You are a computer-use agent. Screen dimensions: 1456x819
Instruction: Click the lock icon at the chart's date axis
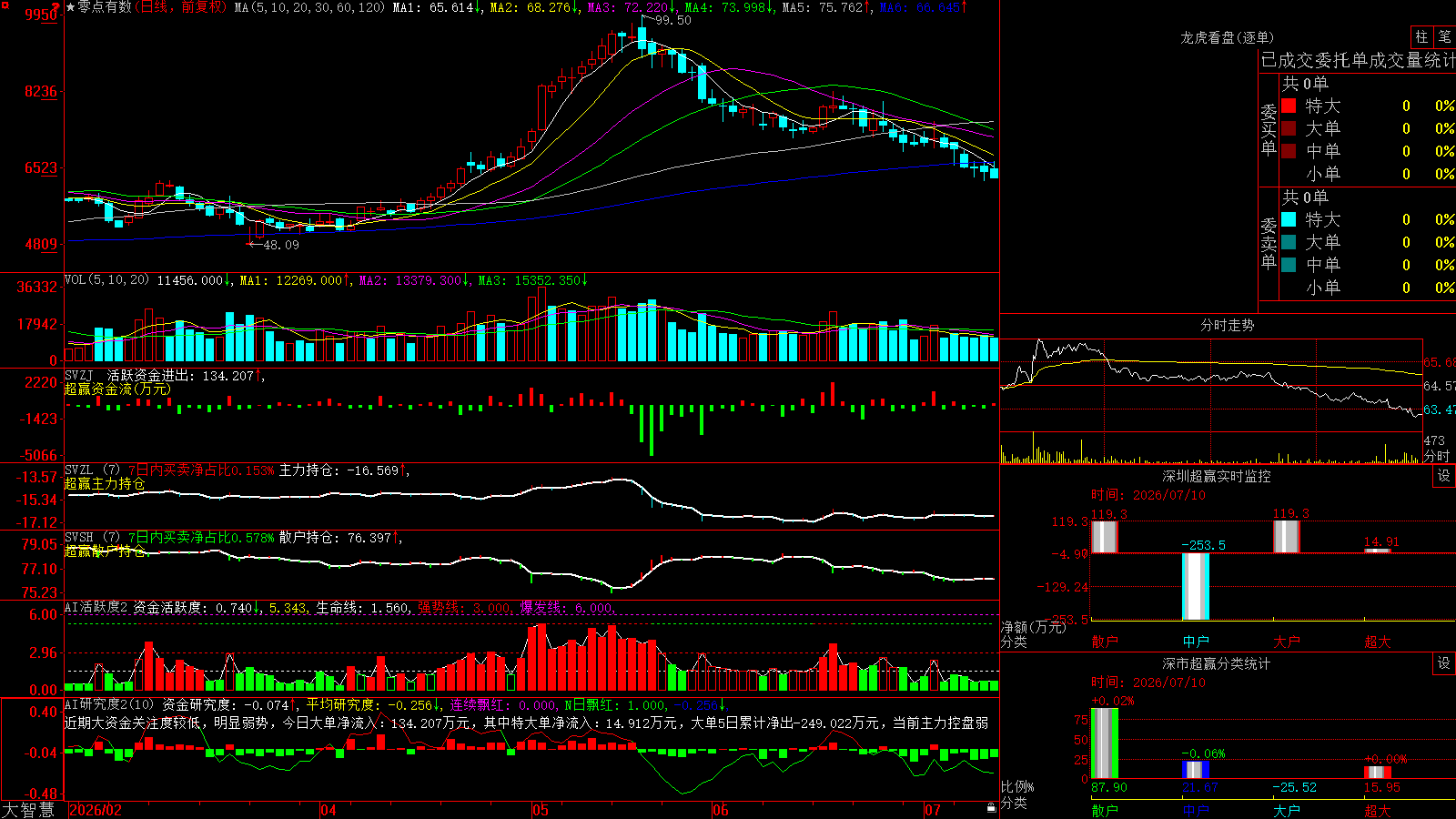992,808
